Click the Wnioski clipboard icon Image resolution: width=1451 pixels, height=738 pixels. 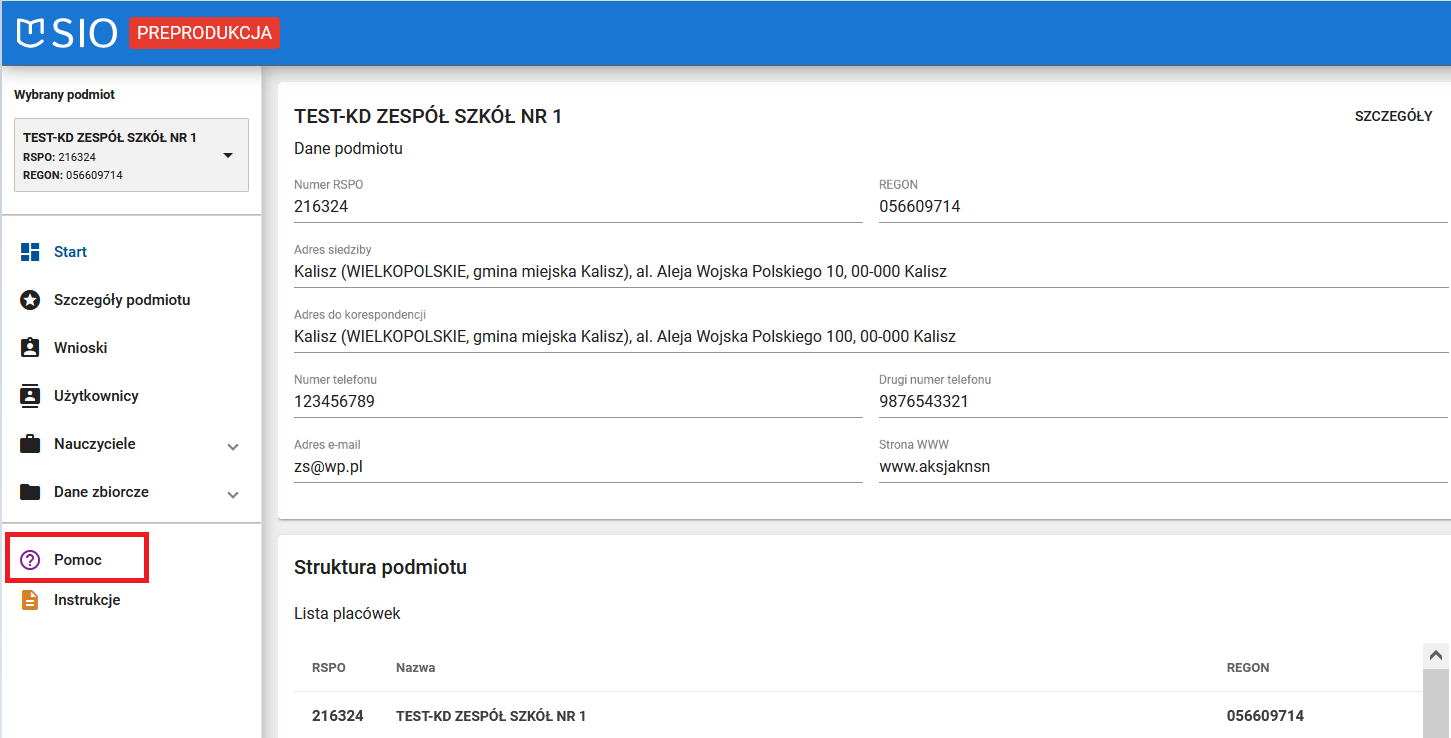coord(30,348)
